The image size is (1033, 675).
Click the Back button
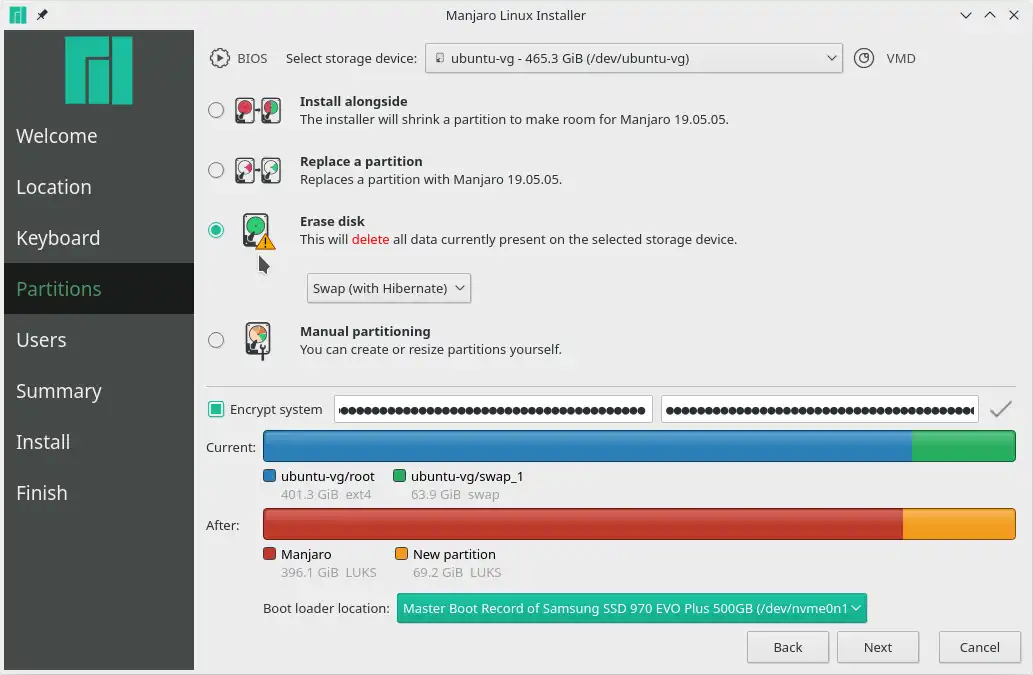pyautogui.click(x=788, y=647)
